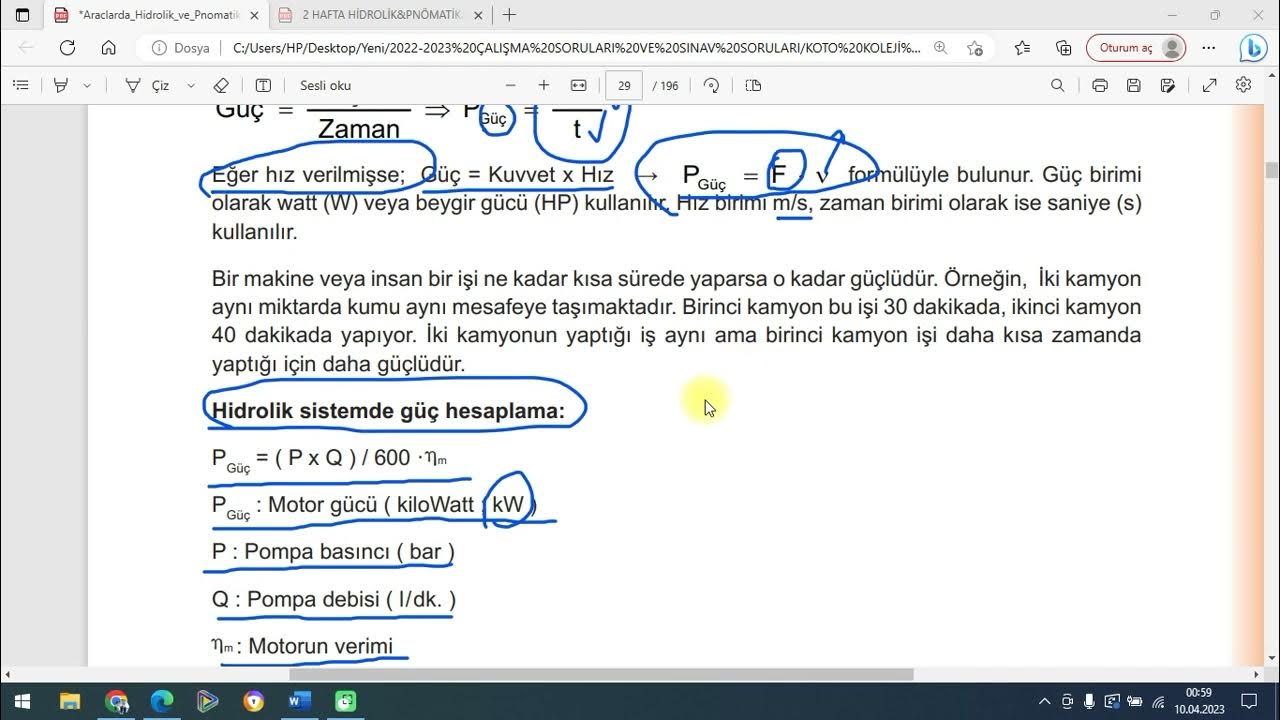
Task: Save the PDF as a new file
Action: click(1167, 86)
